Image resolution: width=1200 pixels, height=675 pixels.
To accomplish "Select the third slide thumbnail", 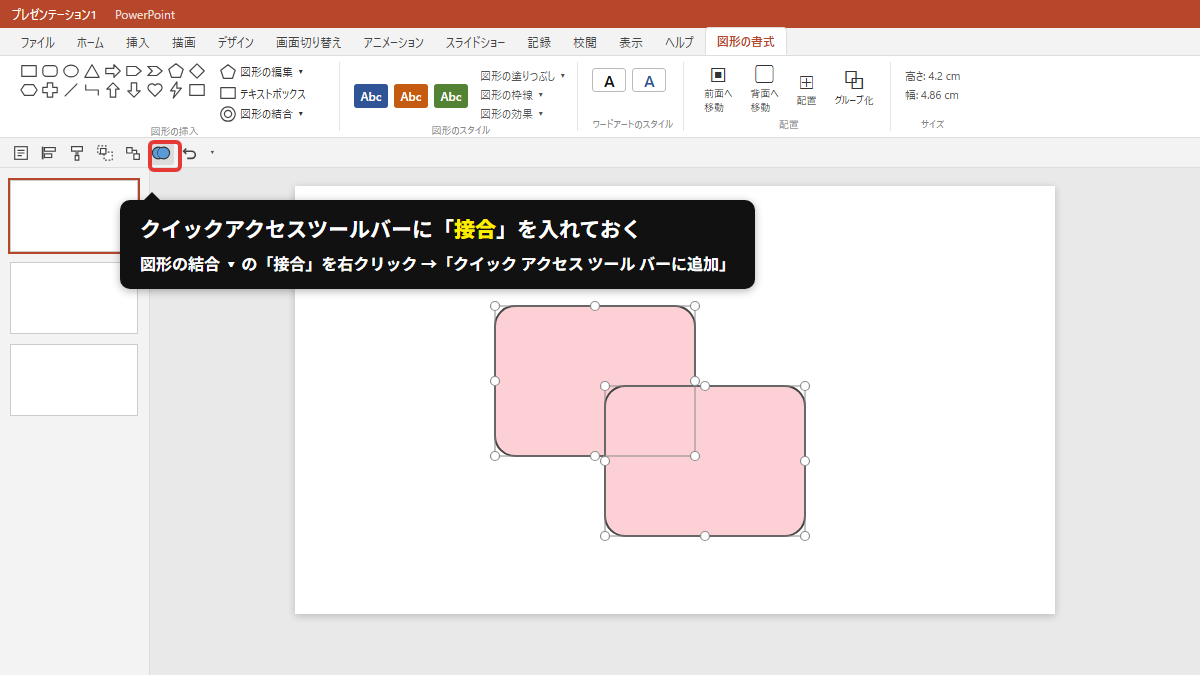I will pos(74,380).
